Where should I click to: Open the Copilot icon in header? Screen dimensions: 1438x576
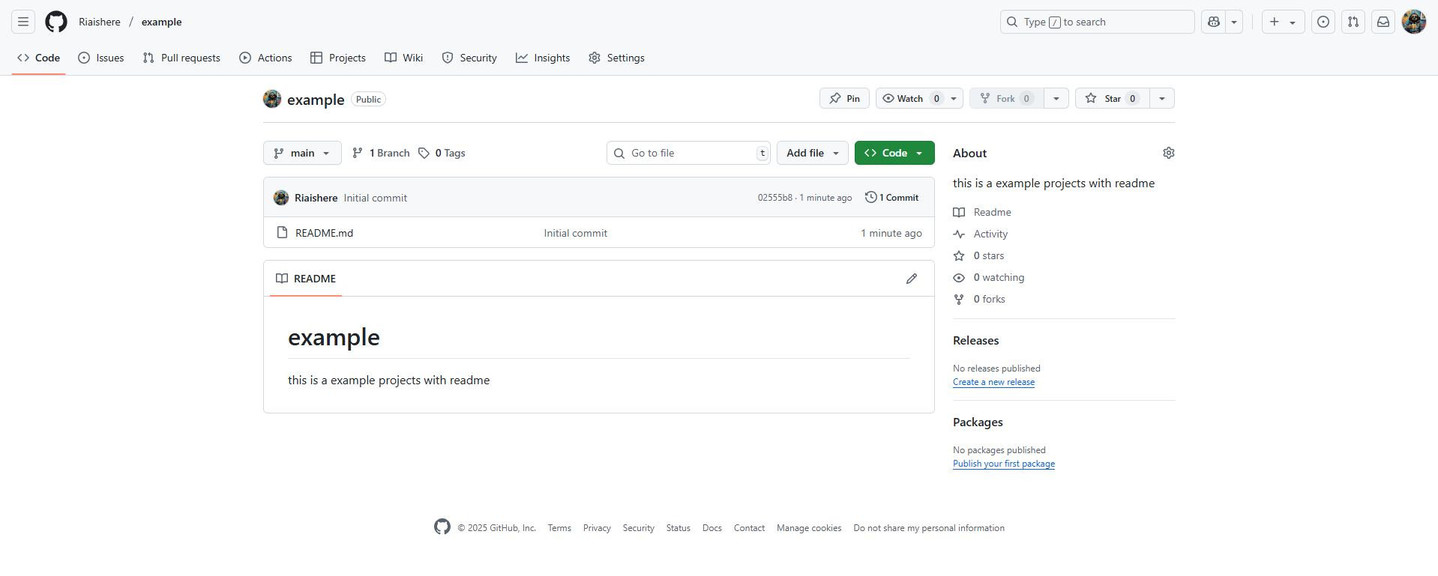1214,22
